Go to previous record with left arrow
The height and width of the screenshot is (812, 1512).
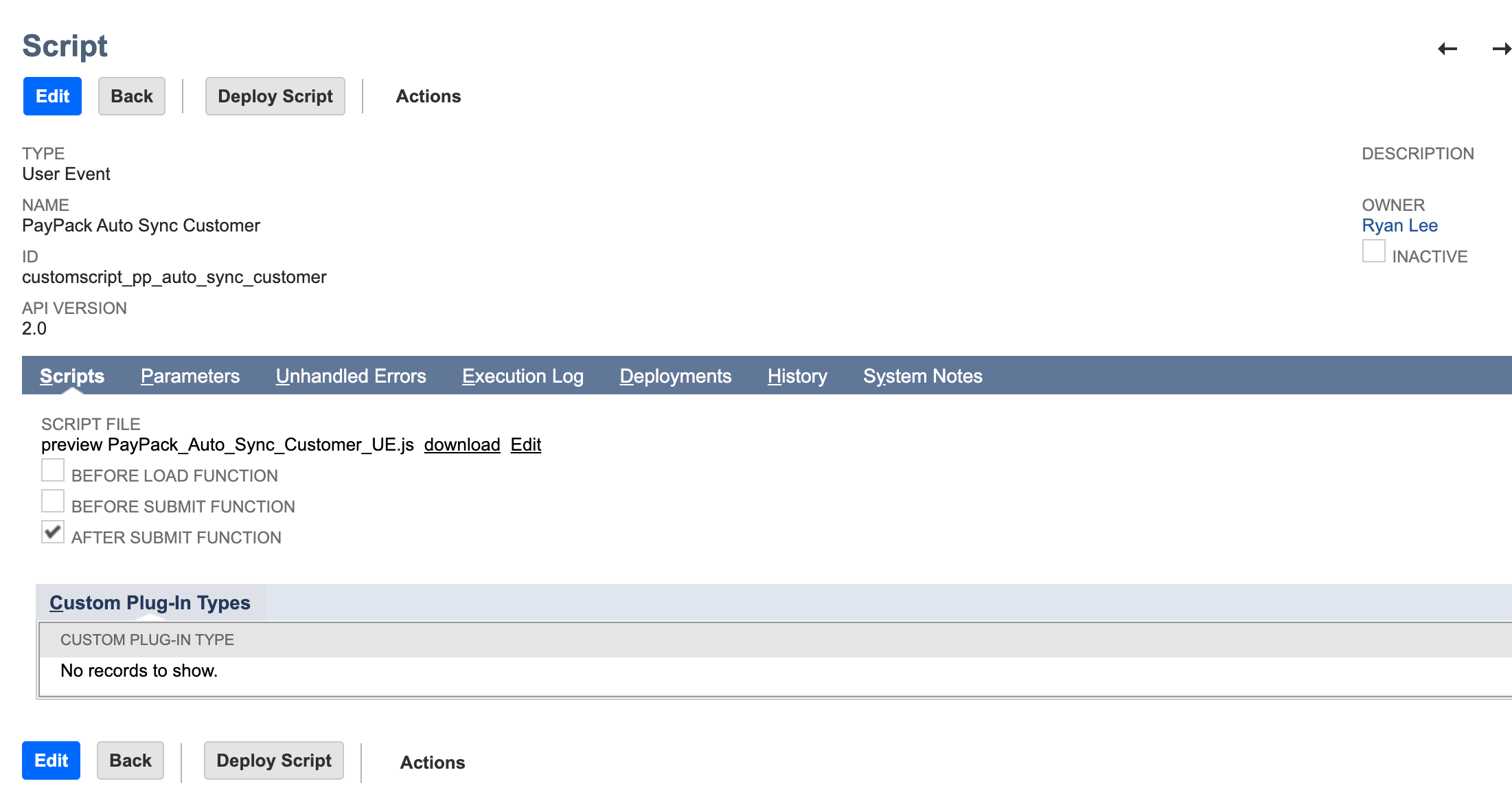tap(1447, 49)
